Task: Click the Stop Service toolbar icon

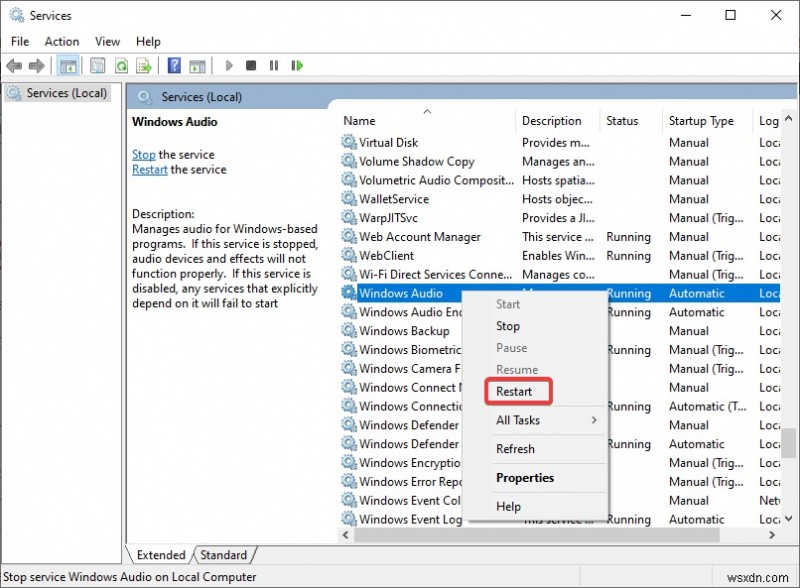Action: pos(252,65)
